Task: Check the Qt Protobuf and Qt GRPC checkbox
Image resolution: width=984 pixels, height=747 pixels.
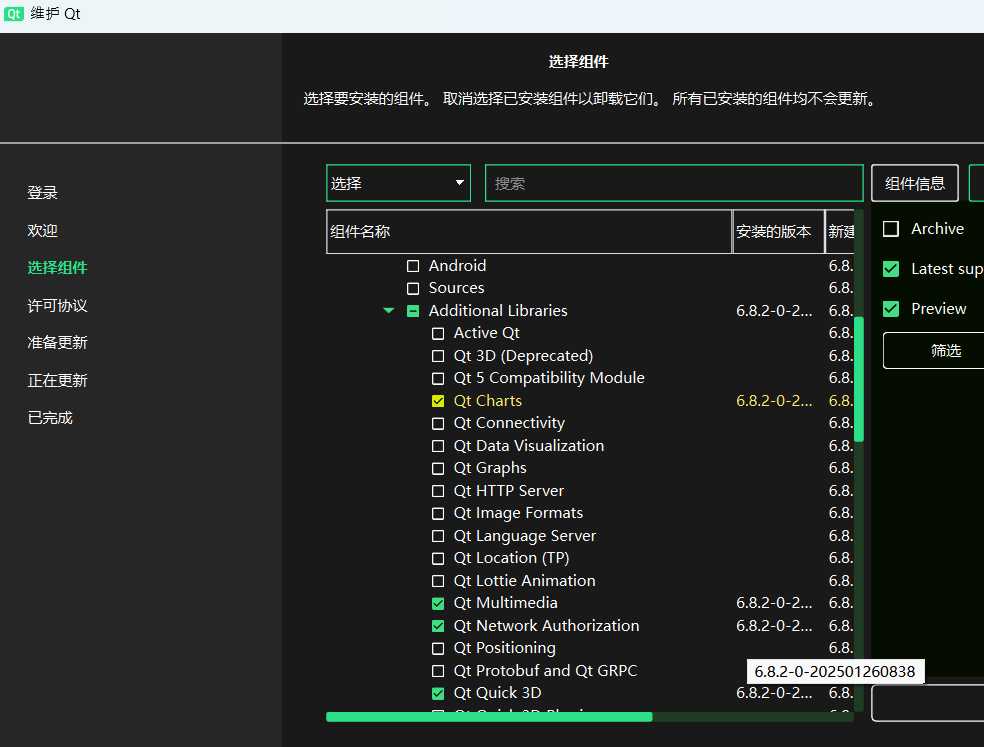Action: pyautogui.click(x=438, y=671)
